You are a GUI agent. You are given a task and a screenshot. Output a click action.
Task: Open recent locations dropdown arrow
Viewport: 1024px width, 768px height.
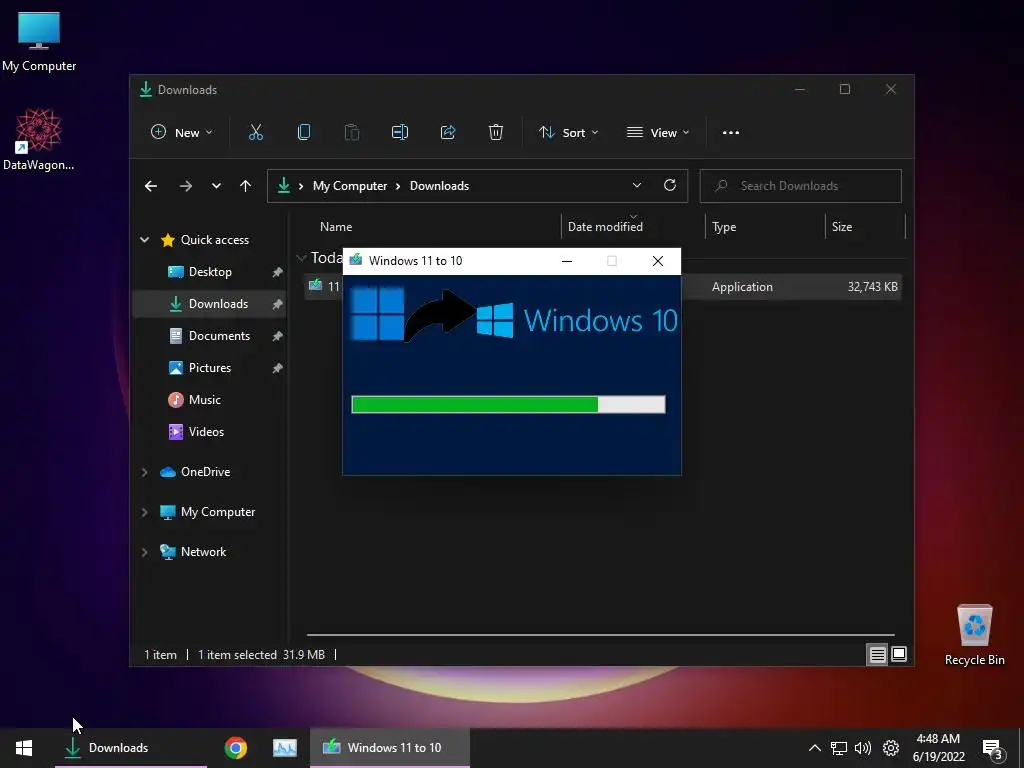pyautogui.click(x=216, y=186)
